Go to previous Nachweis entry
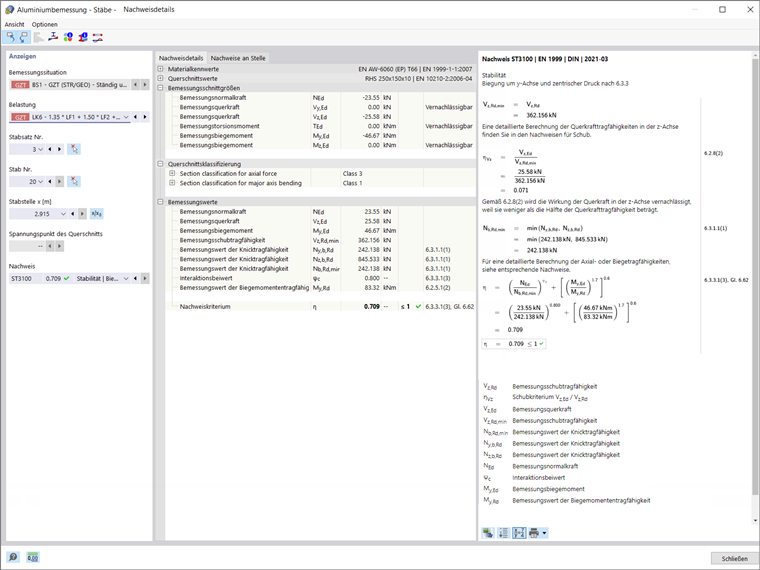Image resolution: width=760 pixels, height=570 pixels. coord(135,278)
